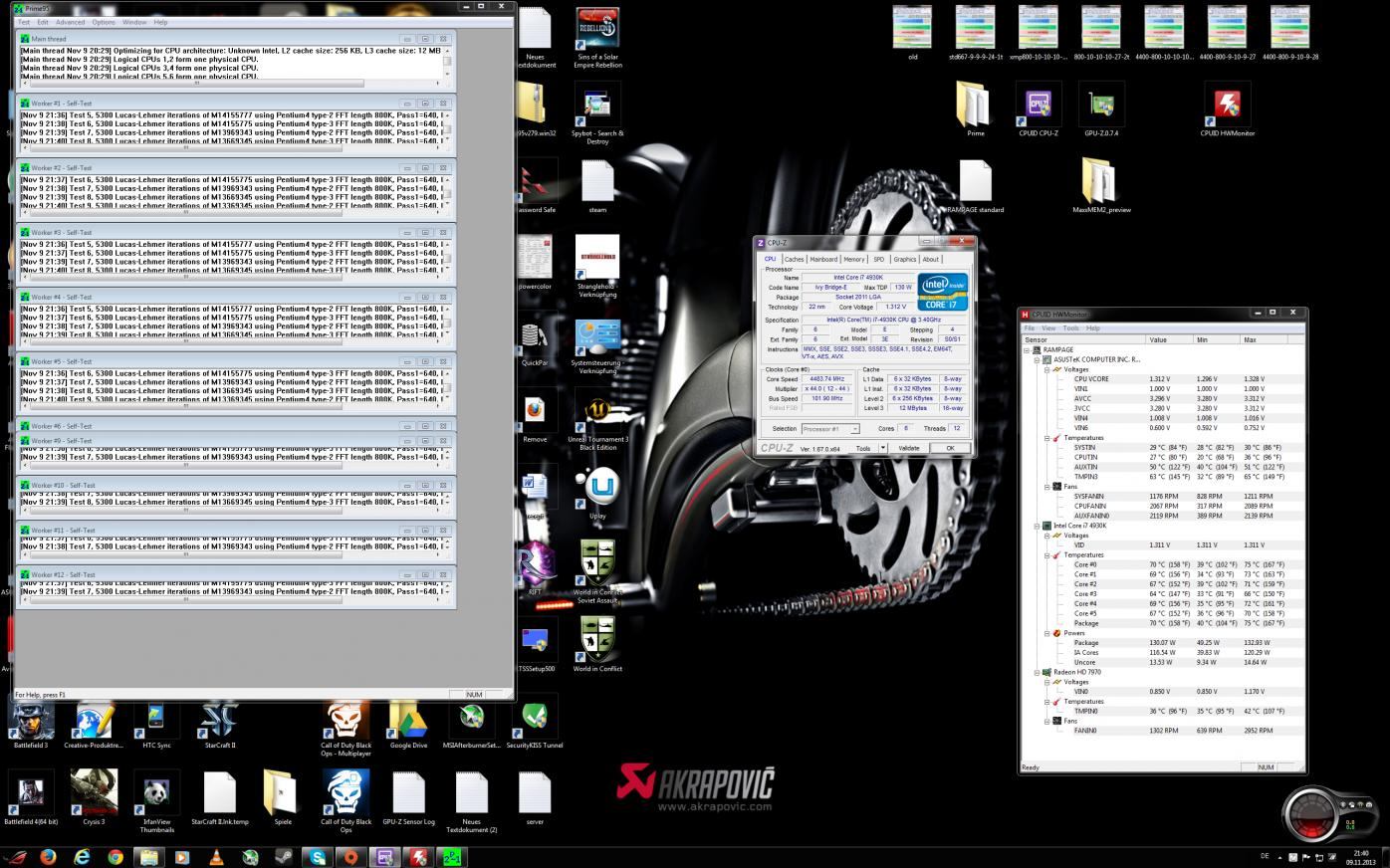Open the Advanced menu in Prime95
1390x868 pixels.
click(x=70, y=22)
